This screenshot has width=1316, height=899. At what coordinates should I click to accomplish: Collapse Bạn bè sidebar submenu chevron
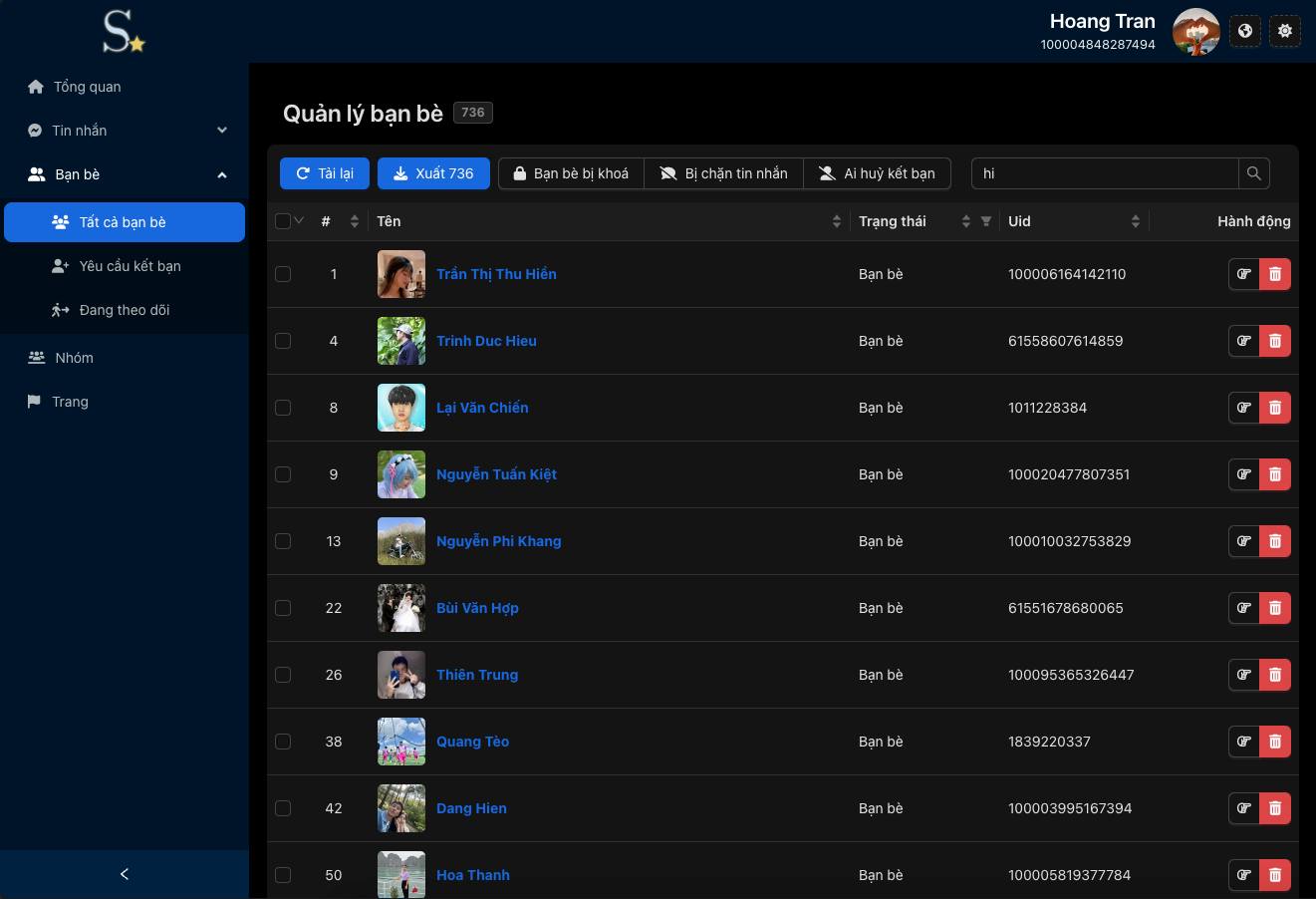click(222, 174)
